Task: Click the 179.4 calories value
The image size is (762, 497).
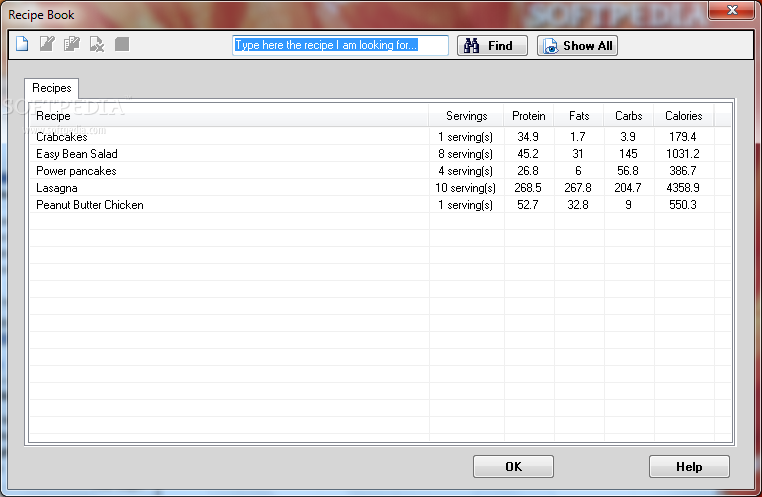Action: [x=683, y=137]
